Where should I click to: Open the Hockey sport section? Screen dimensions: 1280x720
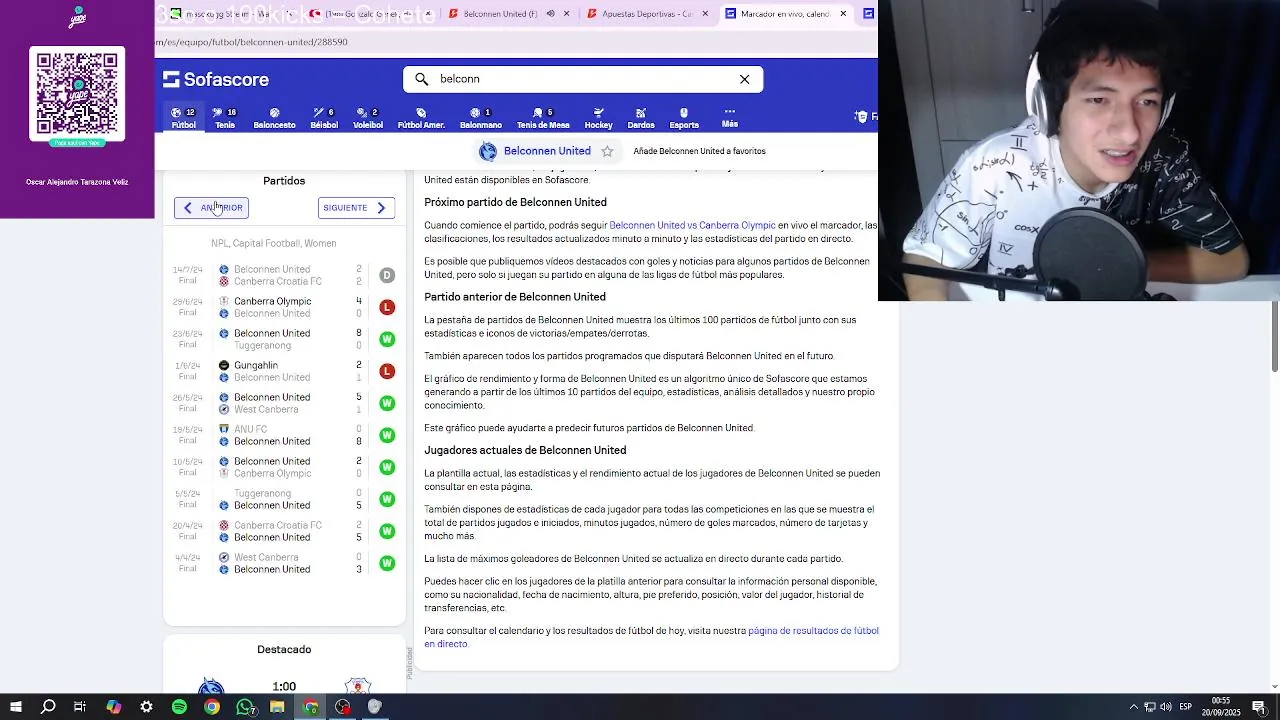click(598, 118)
